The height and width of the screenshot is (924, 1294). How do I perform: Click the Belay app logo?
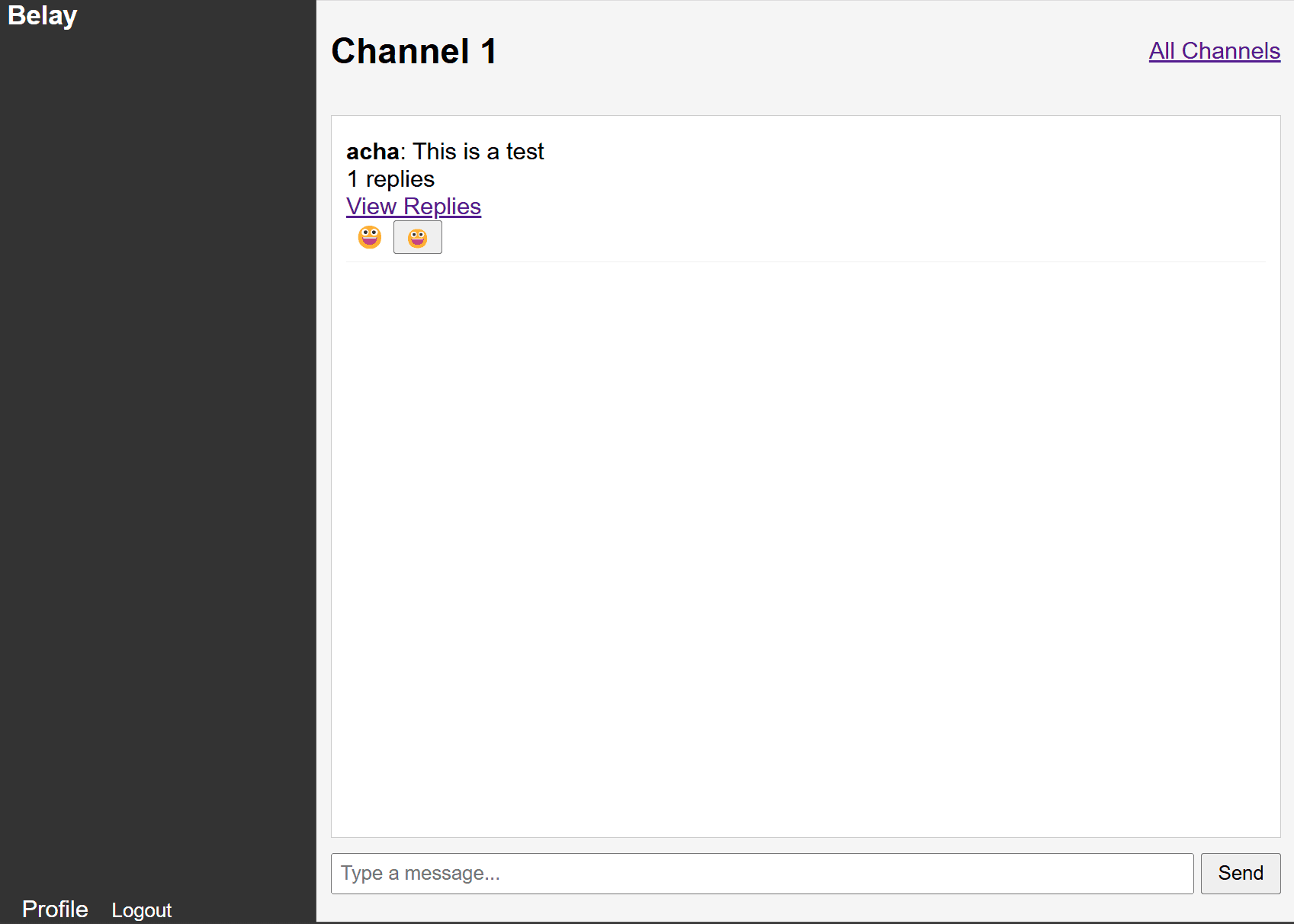[42, 15]
